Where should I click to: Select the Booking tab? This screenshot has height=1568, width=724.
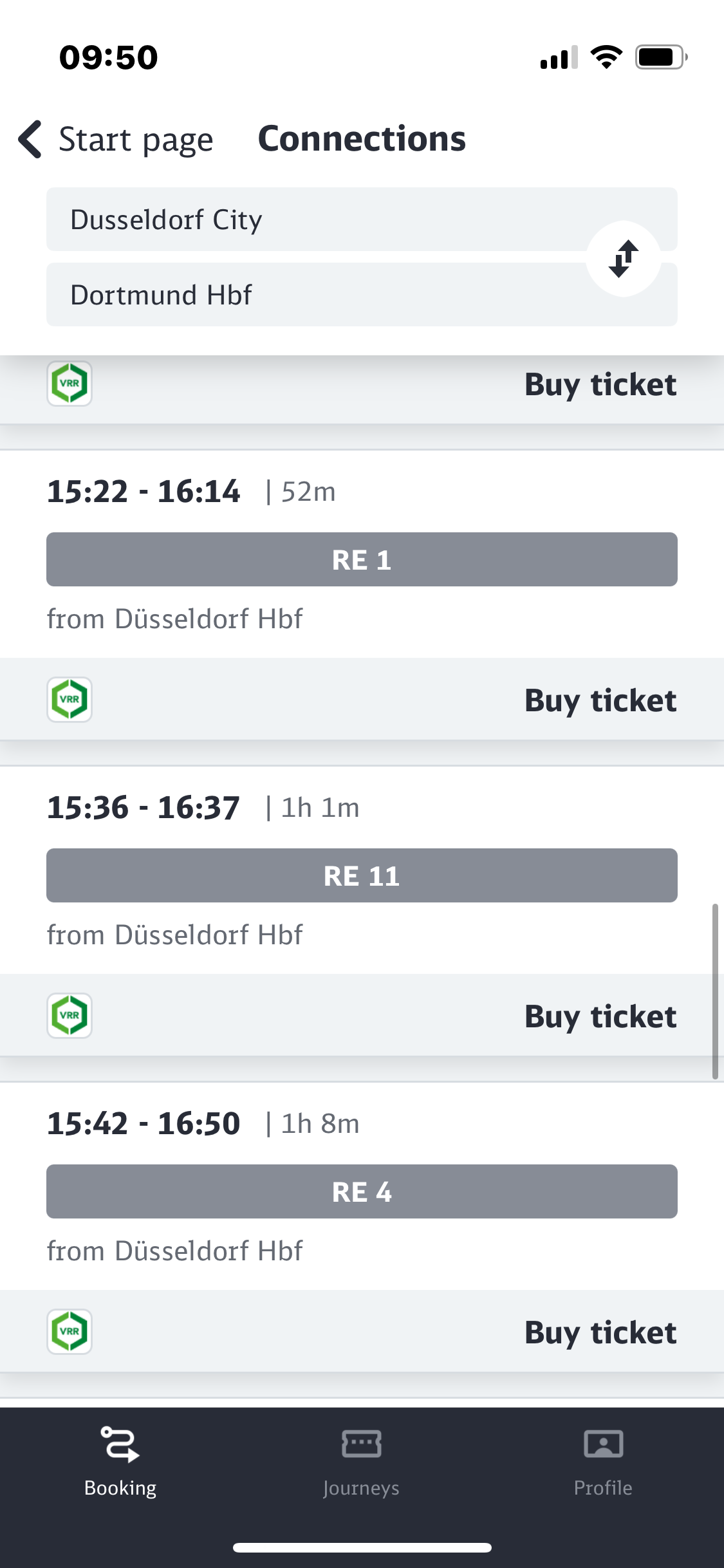120,1460
